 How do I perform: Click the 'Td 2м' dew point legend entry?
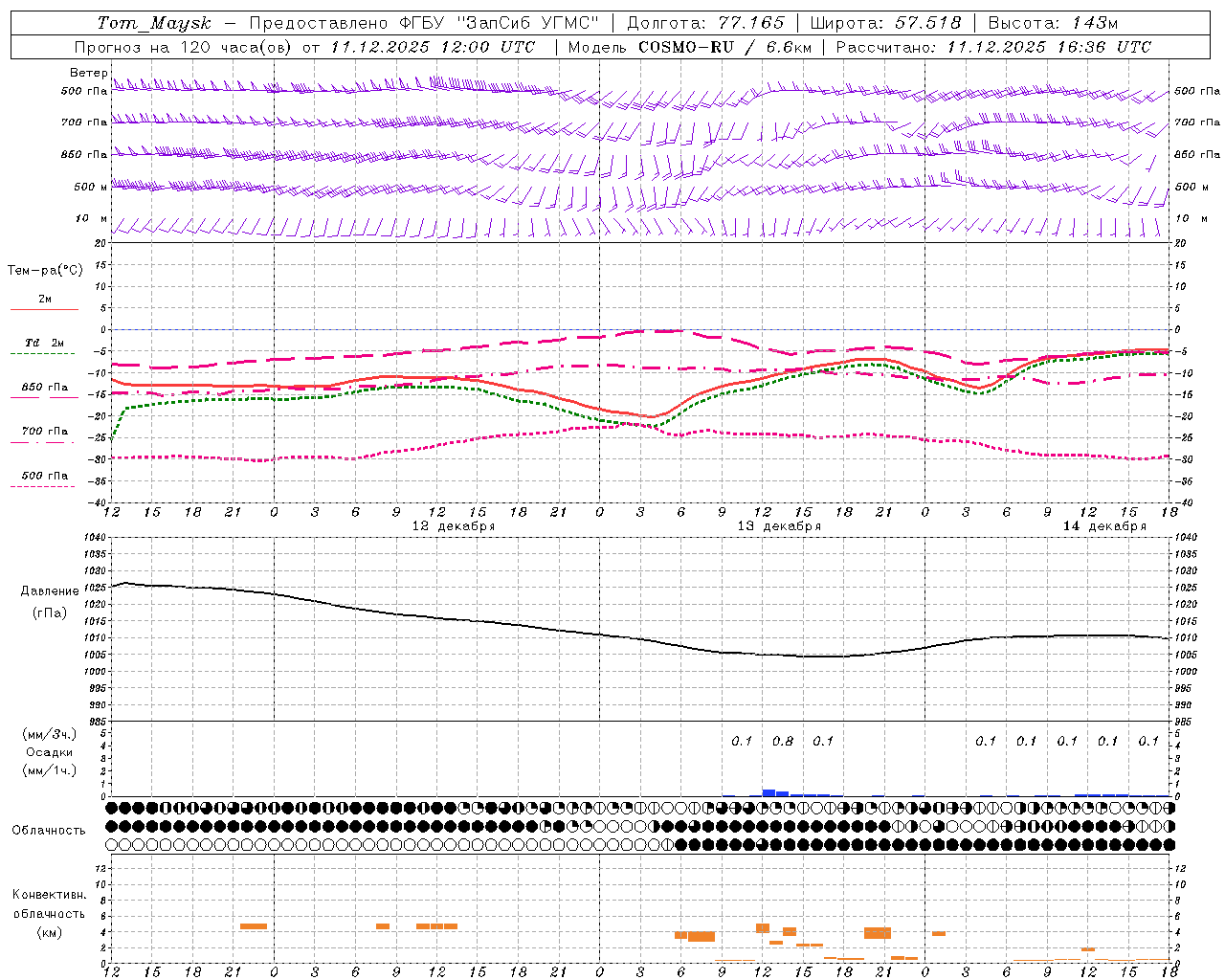click(44, 343)
